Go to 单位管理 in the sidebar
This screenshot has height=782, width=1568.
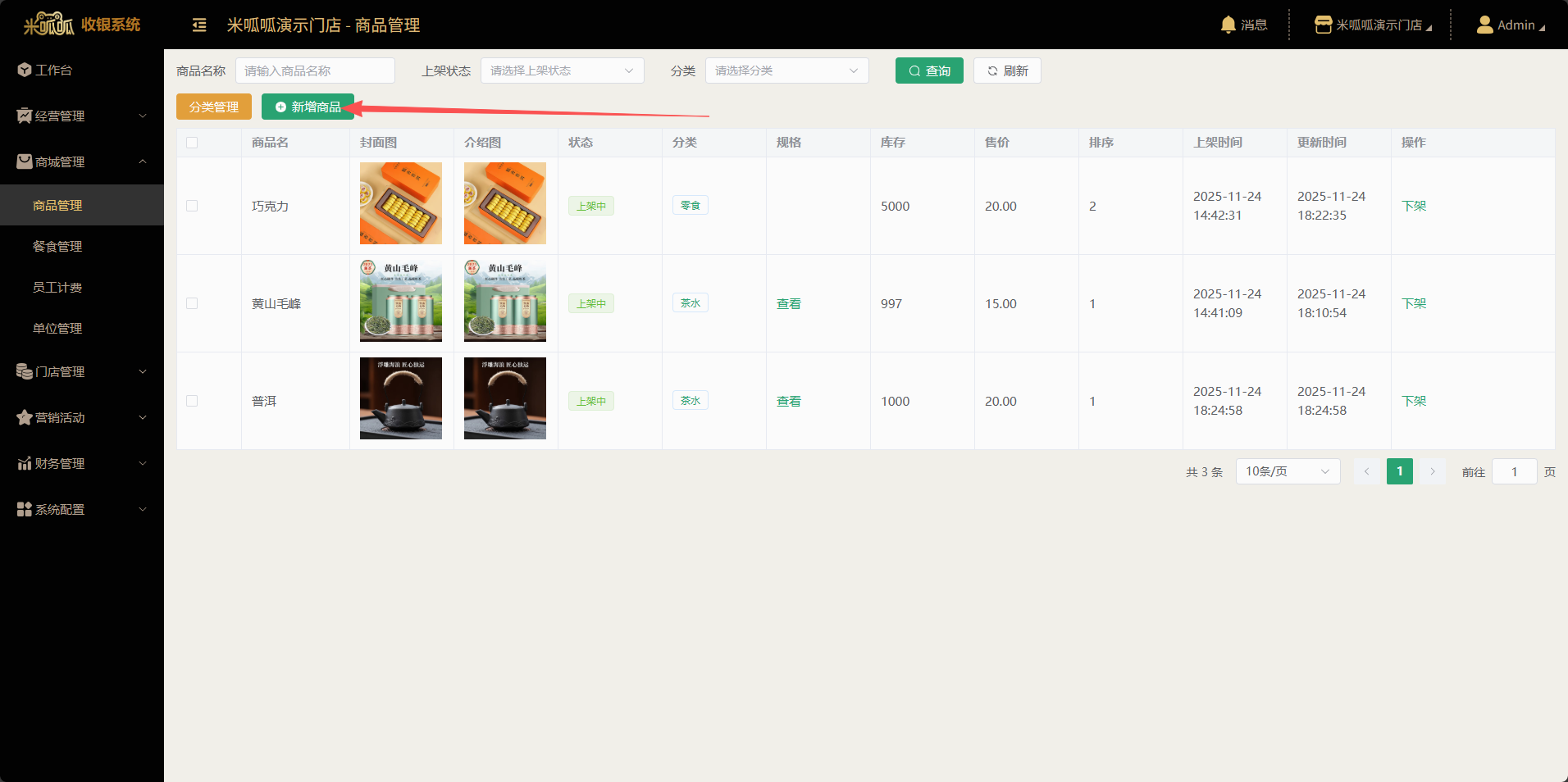click(x=57, y=328)
